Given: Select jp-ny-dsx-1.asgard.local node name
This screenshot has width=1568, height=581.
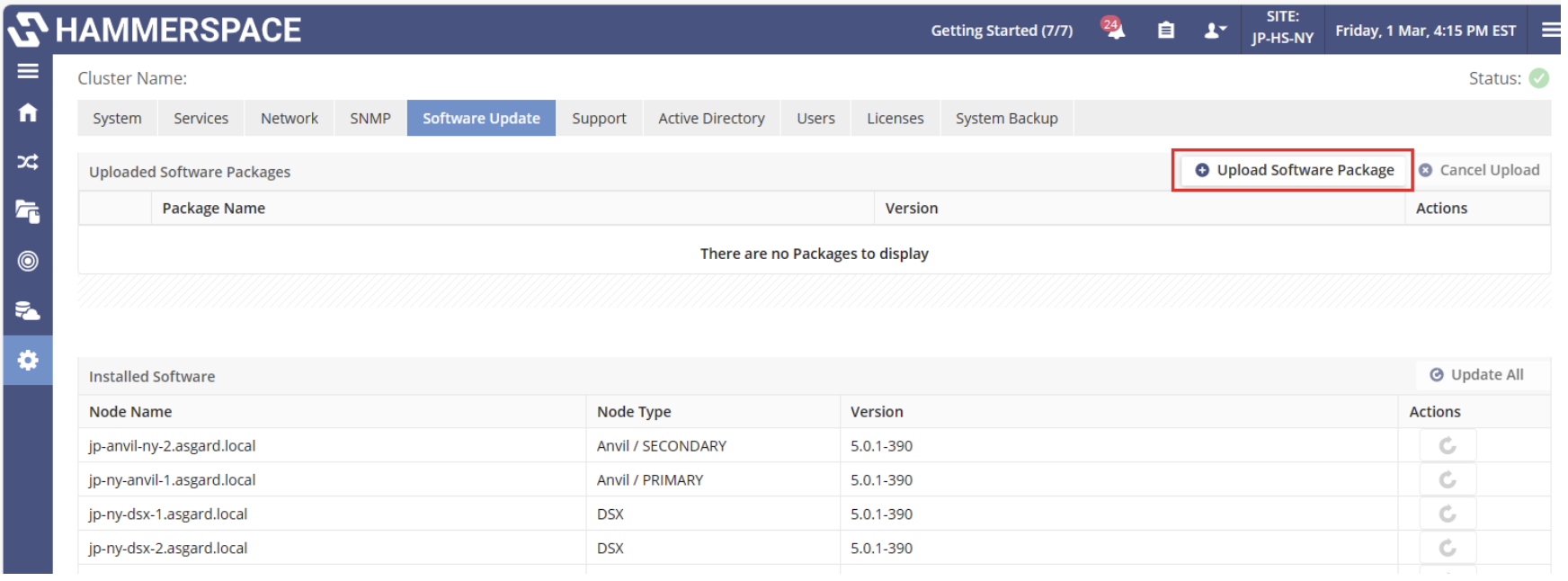Looking at the screenshot, I should (167, 514).
